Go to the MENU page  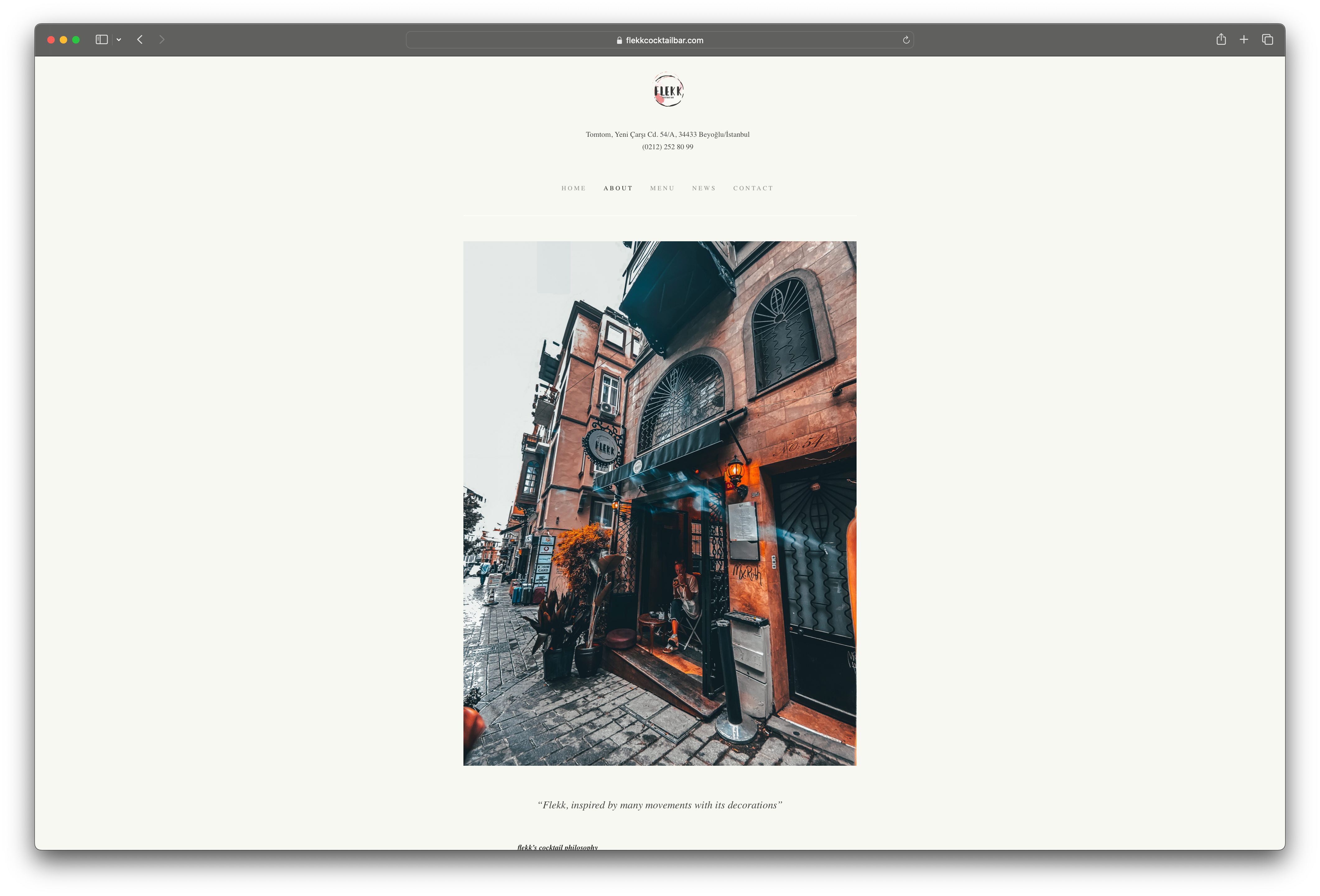(x=662, y=188)
